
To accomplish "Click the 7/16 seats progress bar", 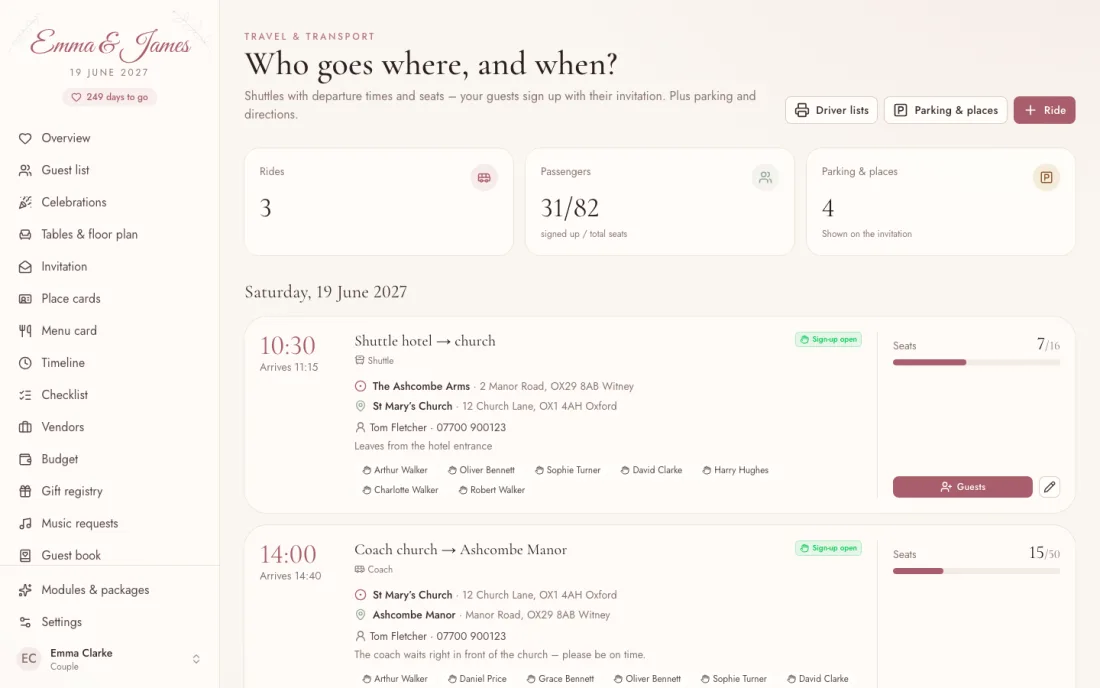I will pos(976,363).
